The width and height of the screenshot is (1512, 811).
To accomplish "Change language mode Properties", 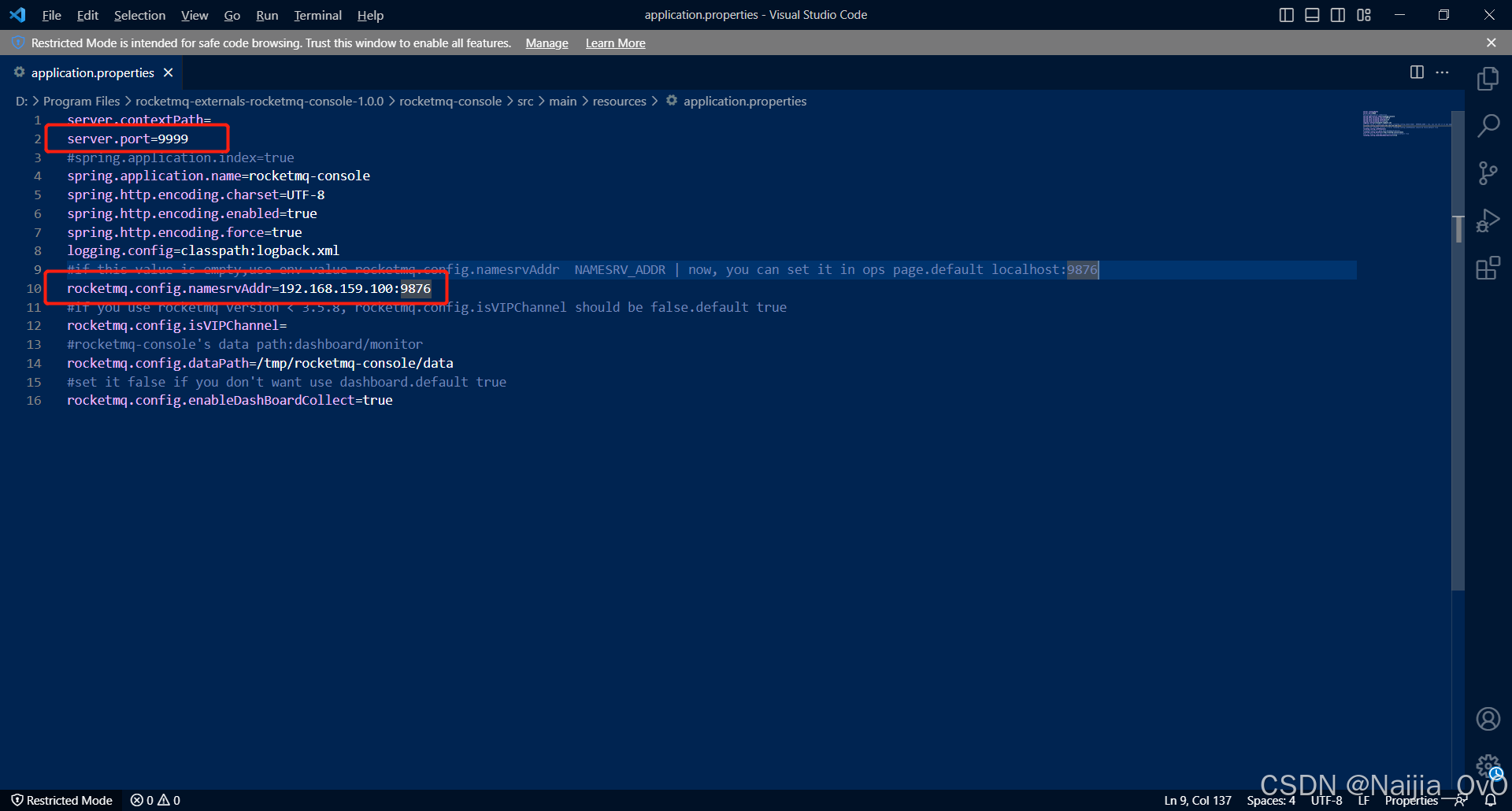I will [1410, 800].
